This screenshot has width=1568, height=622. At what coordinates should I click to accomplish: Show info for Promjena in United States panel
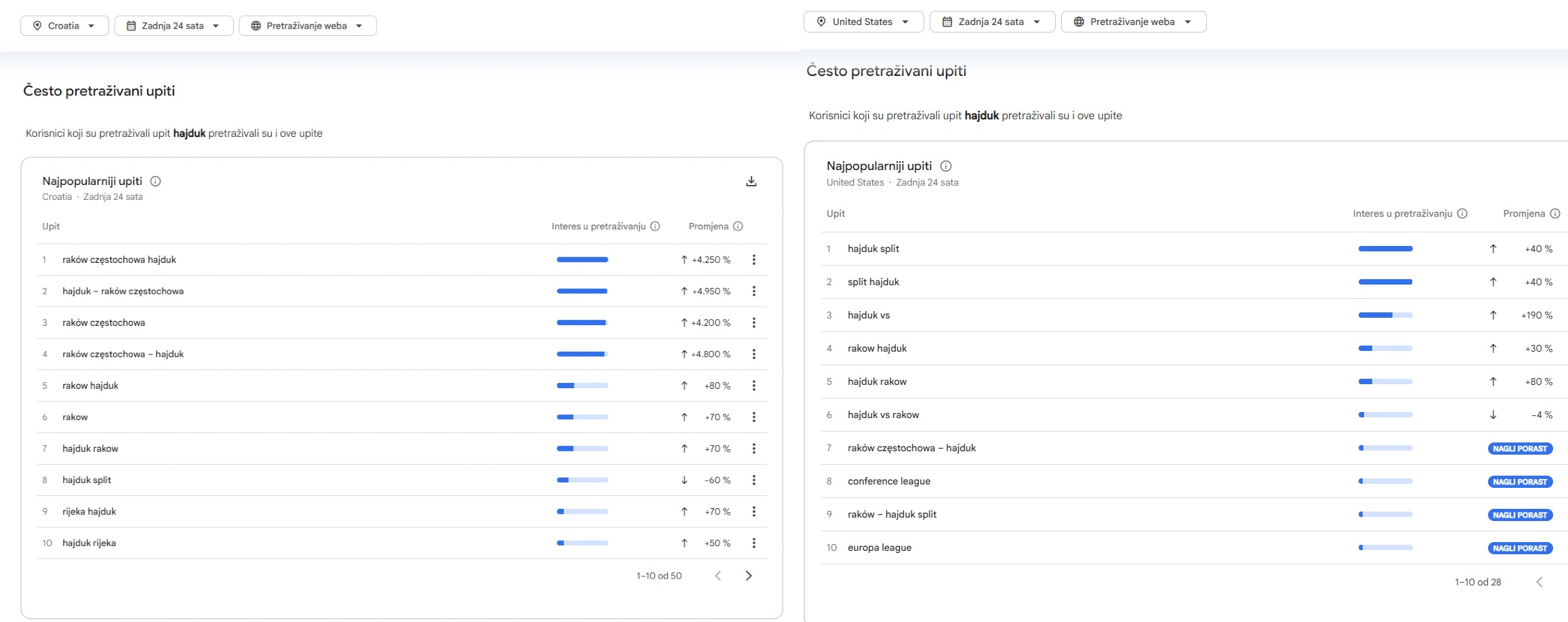(x=1555, y=213)
